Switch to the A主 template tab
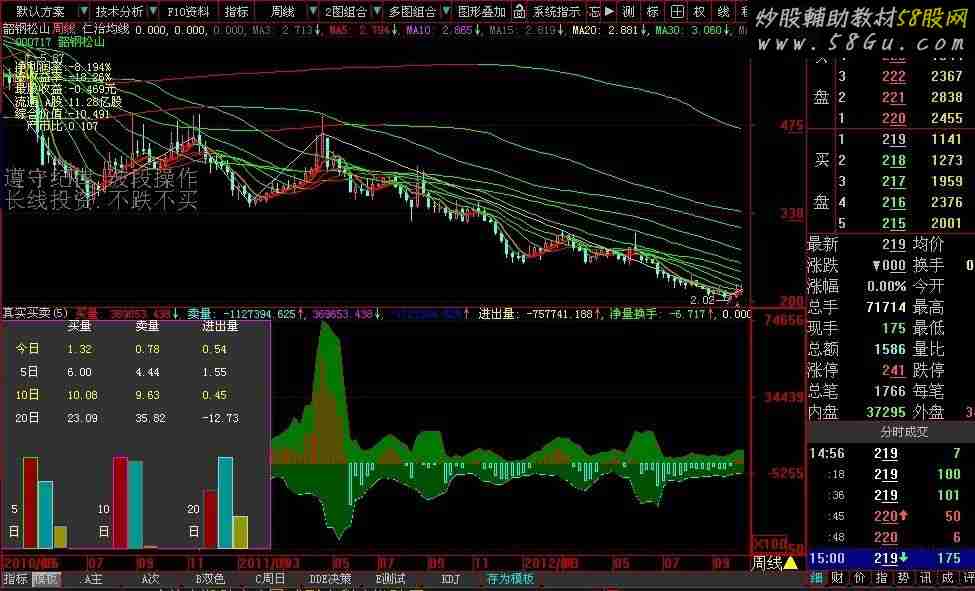This screenshot has height=591, width=975. pyautogui.click(x=93, y=579)
